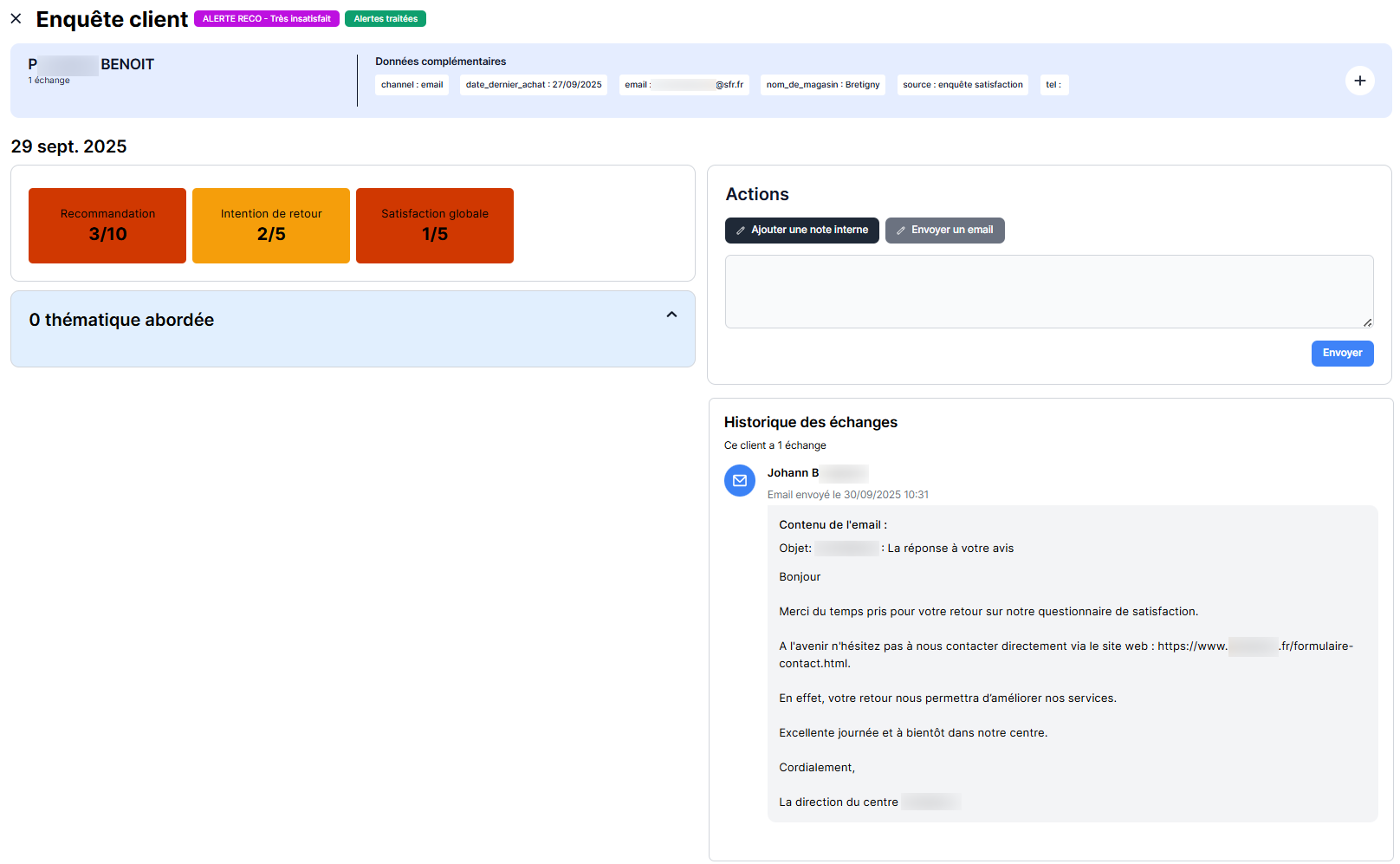Click the source enquête satisfaction tag
This screenshot has height=864, width=1400.
pyautogui.click(x=962, y=85)
